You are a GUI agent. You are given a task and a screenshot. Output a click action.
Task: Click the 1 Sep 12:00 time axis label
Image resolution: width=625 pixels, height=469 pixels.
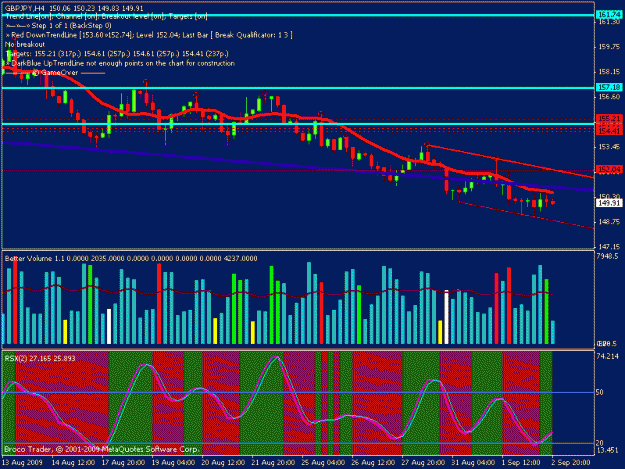pyautogui.click(x=521, y=463)
